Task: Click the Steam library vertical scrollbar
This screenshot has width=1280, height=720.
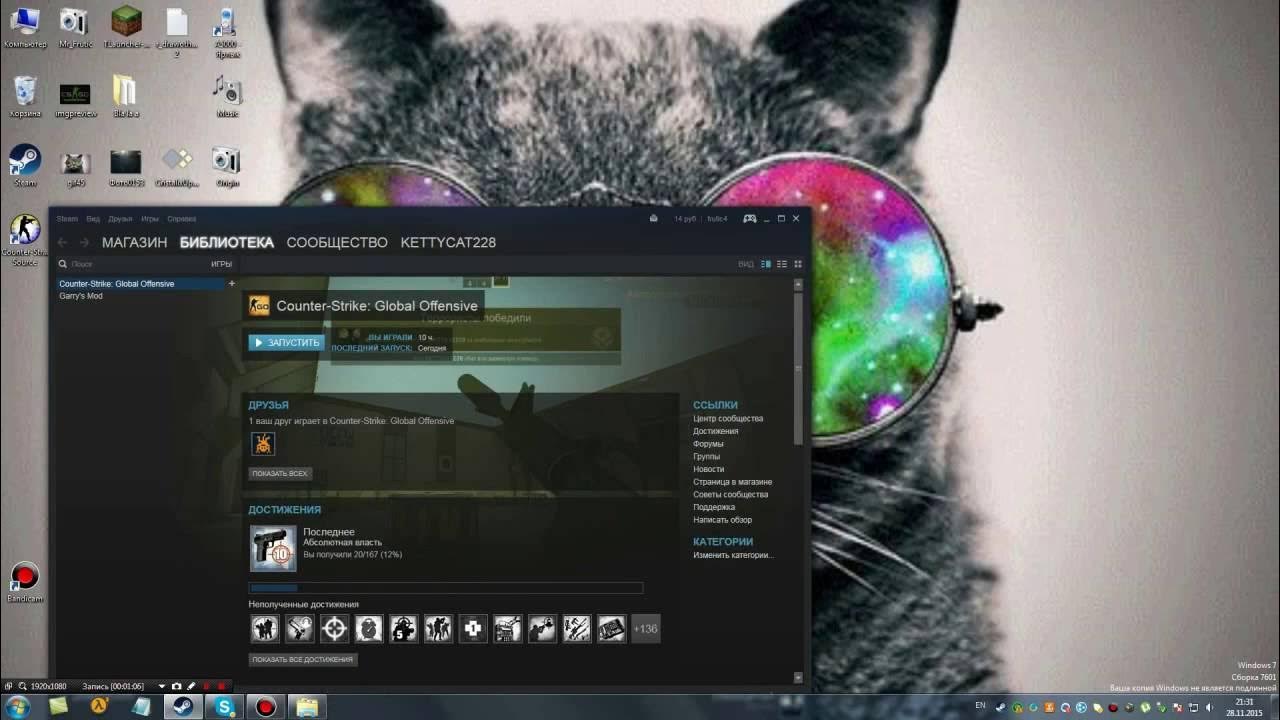Action: pos(798,367)
